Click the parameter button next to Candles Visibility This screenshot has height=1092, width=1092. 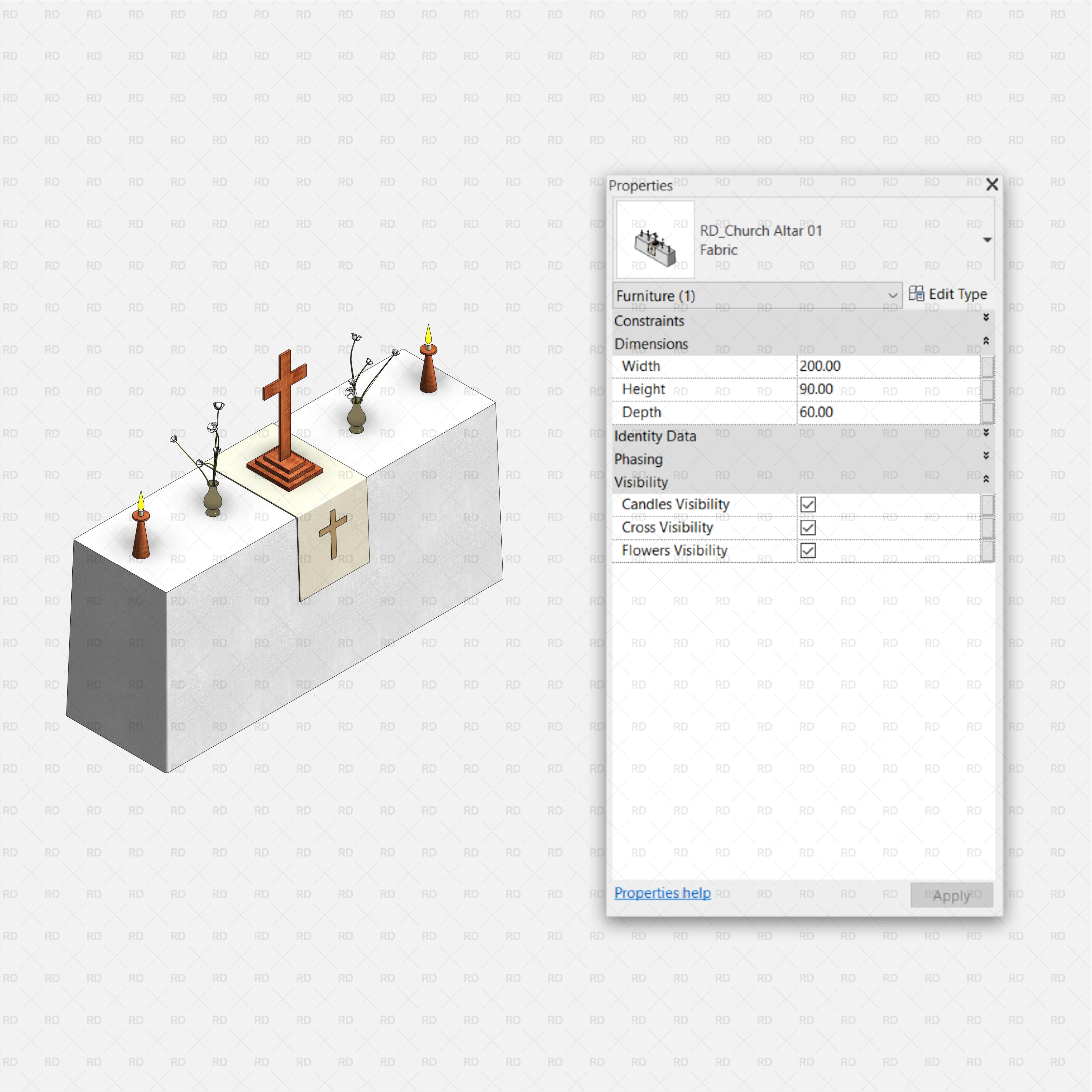[x=988, y=505]
